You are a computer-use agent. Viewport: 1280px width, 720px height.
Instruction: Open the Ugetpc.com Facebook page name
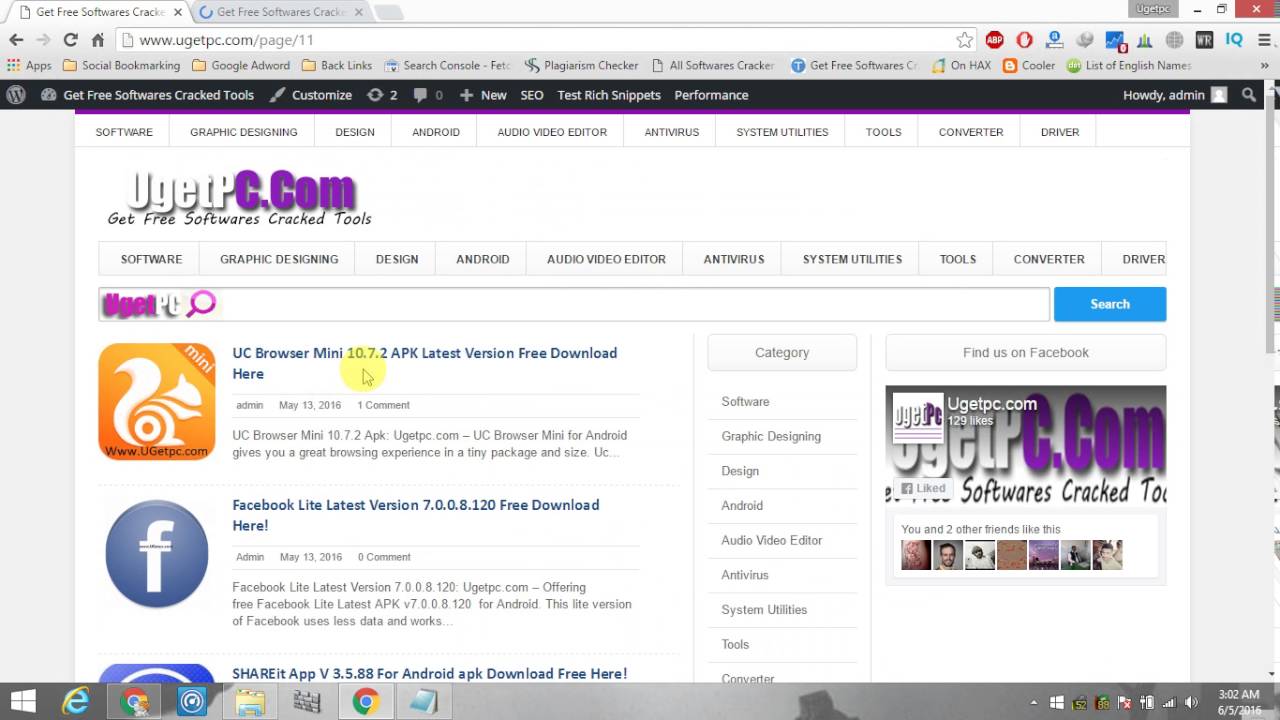992,404
